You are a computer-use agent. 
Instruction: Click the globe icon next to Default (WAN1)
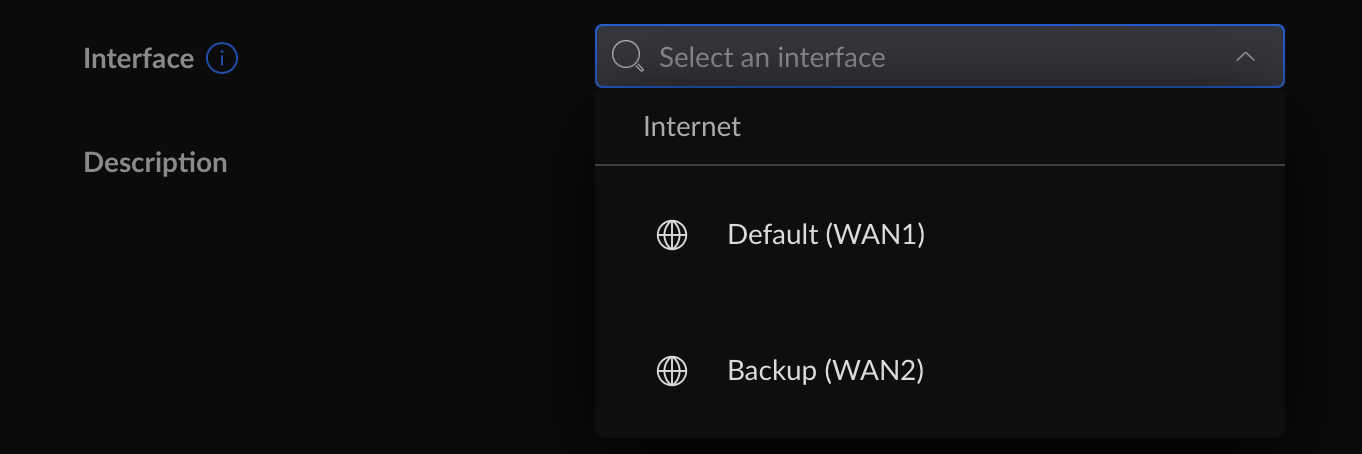672,235
